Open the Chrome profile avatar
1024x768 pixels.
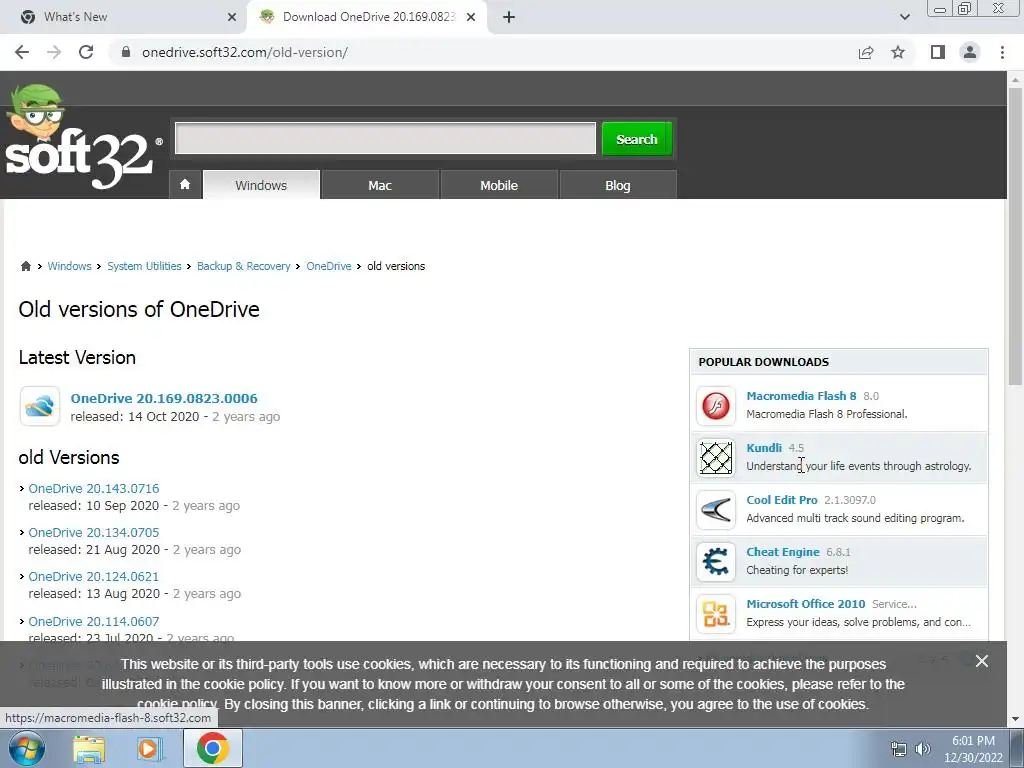click(970, 52)
